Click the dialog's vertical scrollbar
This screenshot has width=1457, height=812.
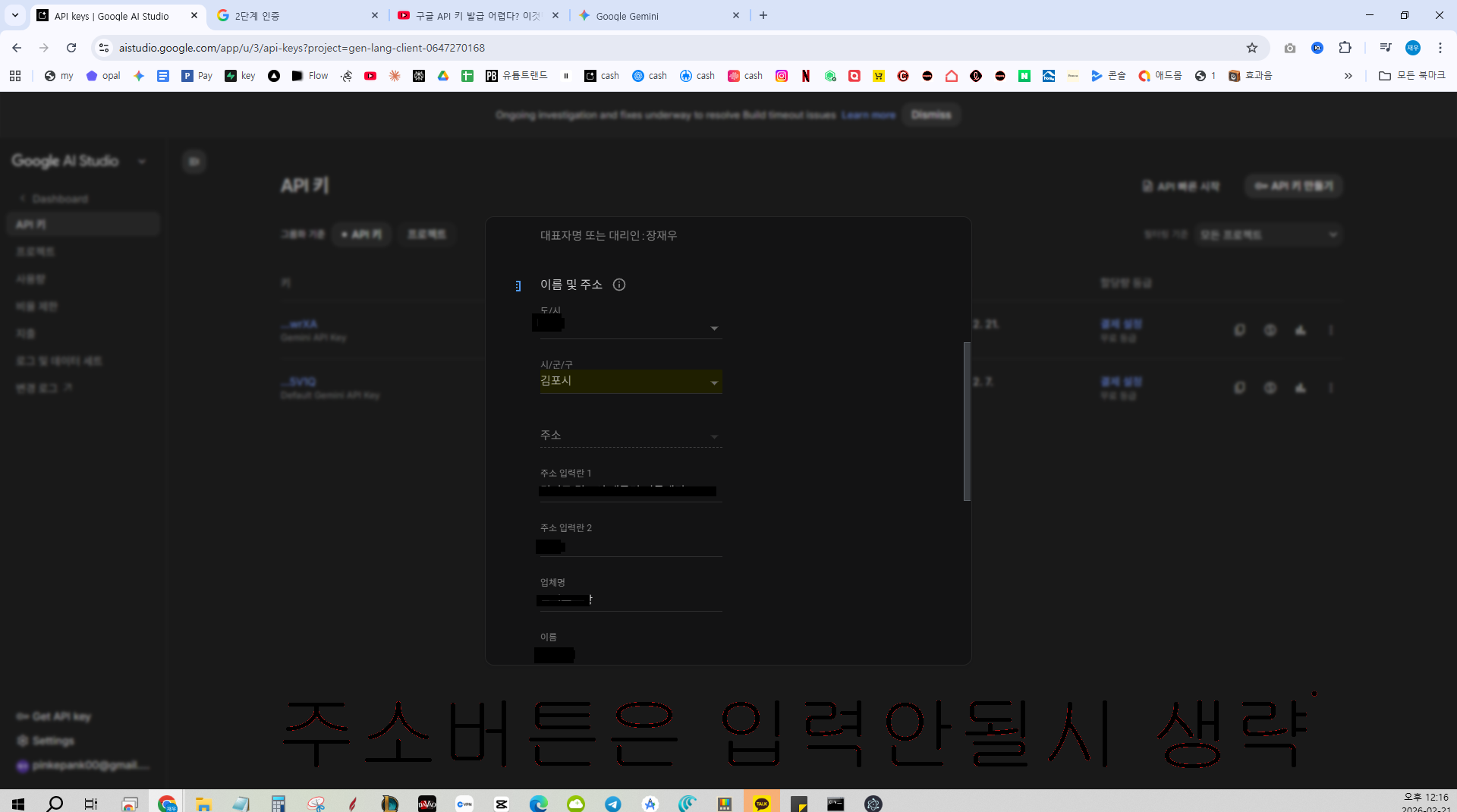[967, 421]
